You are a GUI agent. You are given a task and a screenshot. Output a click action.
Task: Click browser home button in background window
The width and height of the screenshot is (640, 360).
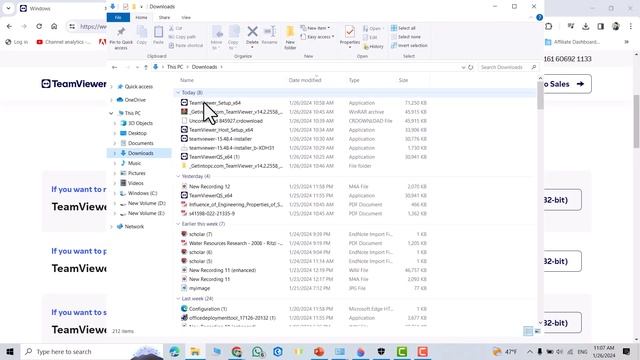(x=54, y=26)
